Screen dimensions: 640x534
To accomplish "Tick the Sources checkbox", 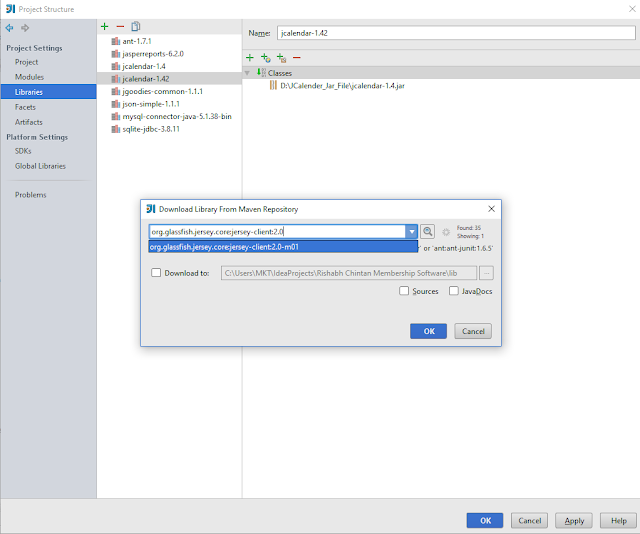I will coord(404,291).
